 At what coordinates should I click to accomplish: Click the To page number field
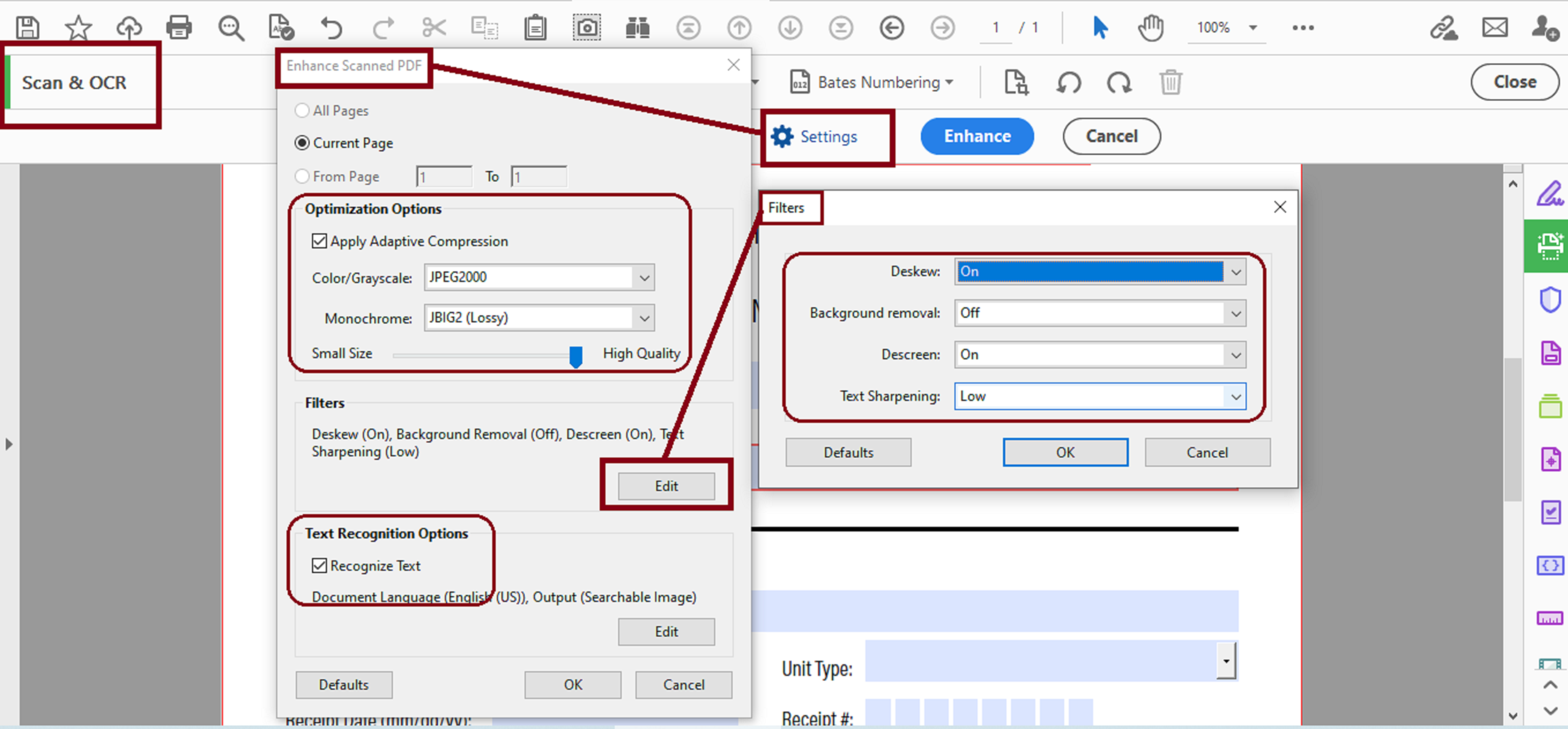pos(539,176)
